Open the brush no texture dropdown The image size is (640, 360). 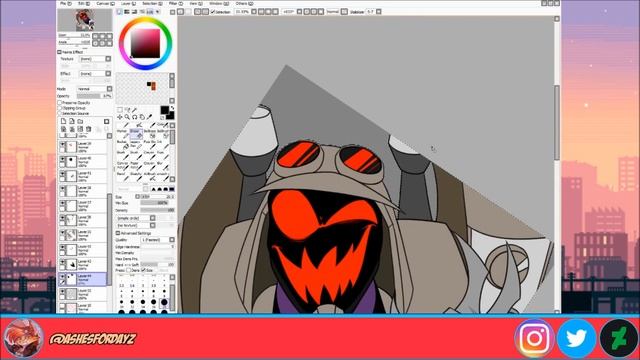(x=136, y=225)
